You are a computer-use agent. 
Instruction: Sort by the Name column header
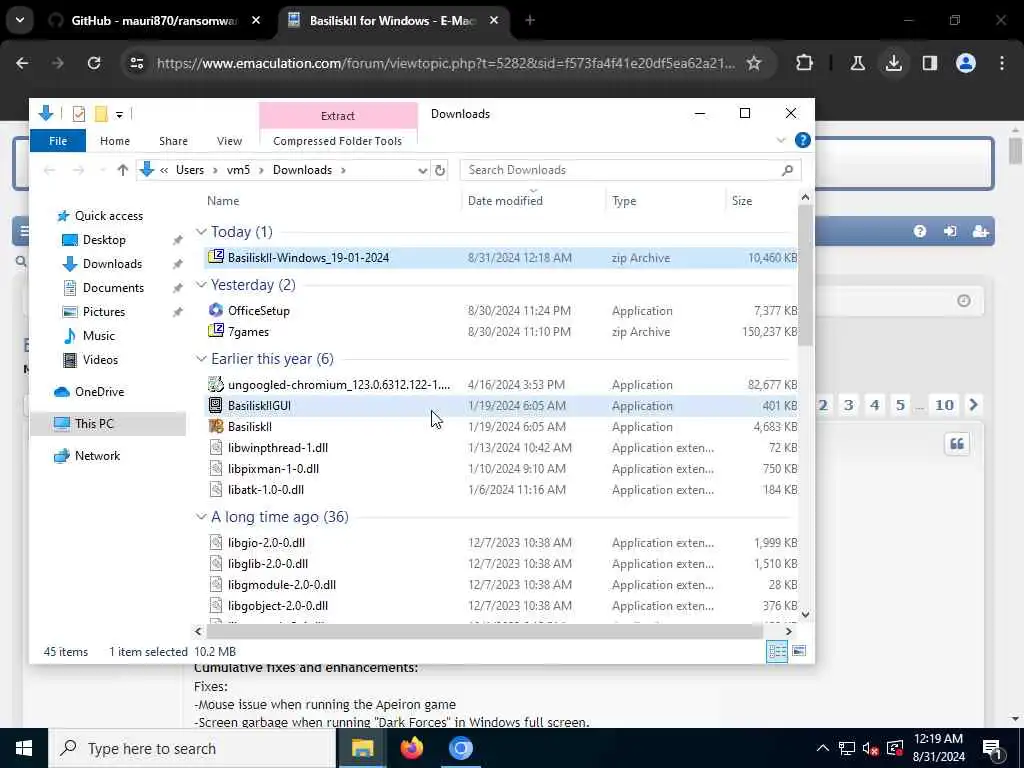tap(223, 201)
